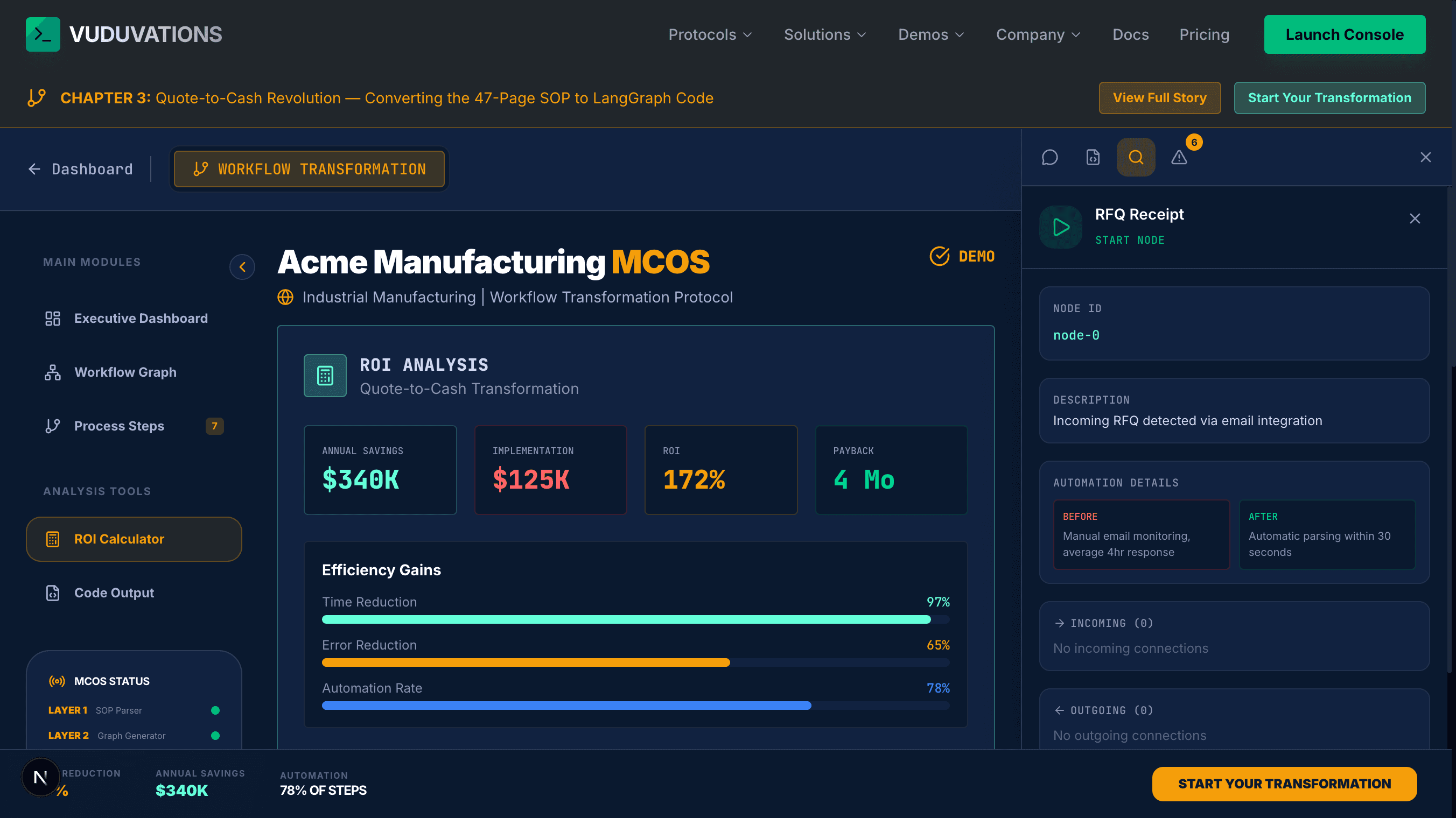Viewport: 1456px width, 818px height.
Task: Open Executive Dashboard module
Action: tap(134, 319)
